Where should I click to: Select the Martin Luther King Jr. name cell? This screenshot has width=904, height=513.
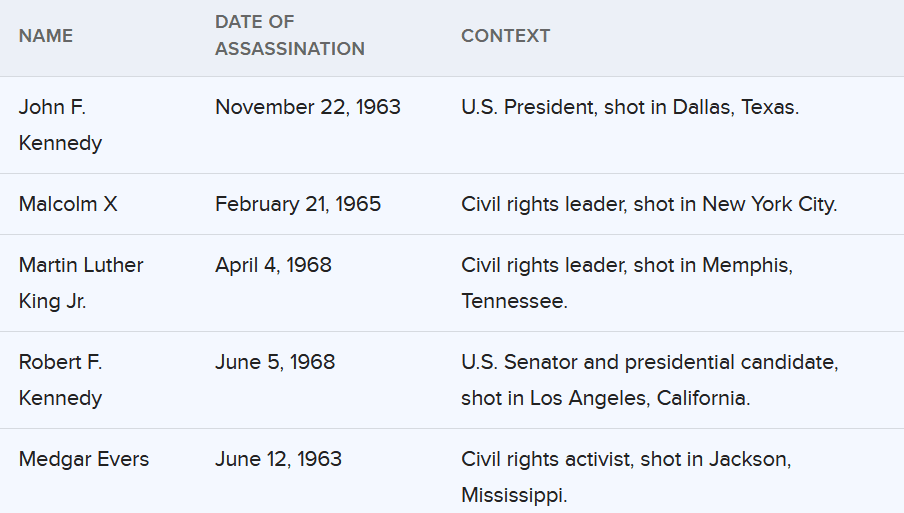80,283
